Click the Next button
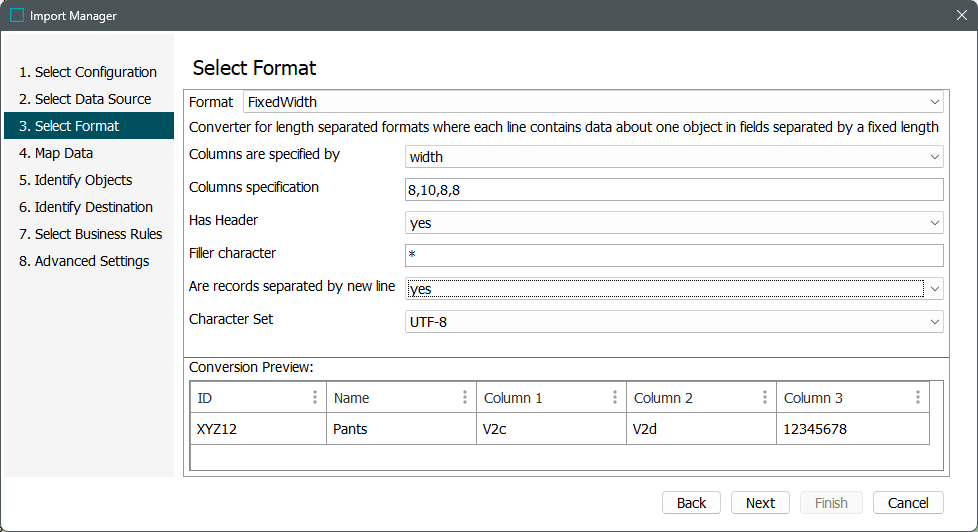This screenshot has width=978, height=532. pyautogui.click(x=760, y=503)
